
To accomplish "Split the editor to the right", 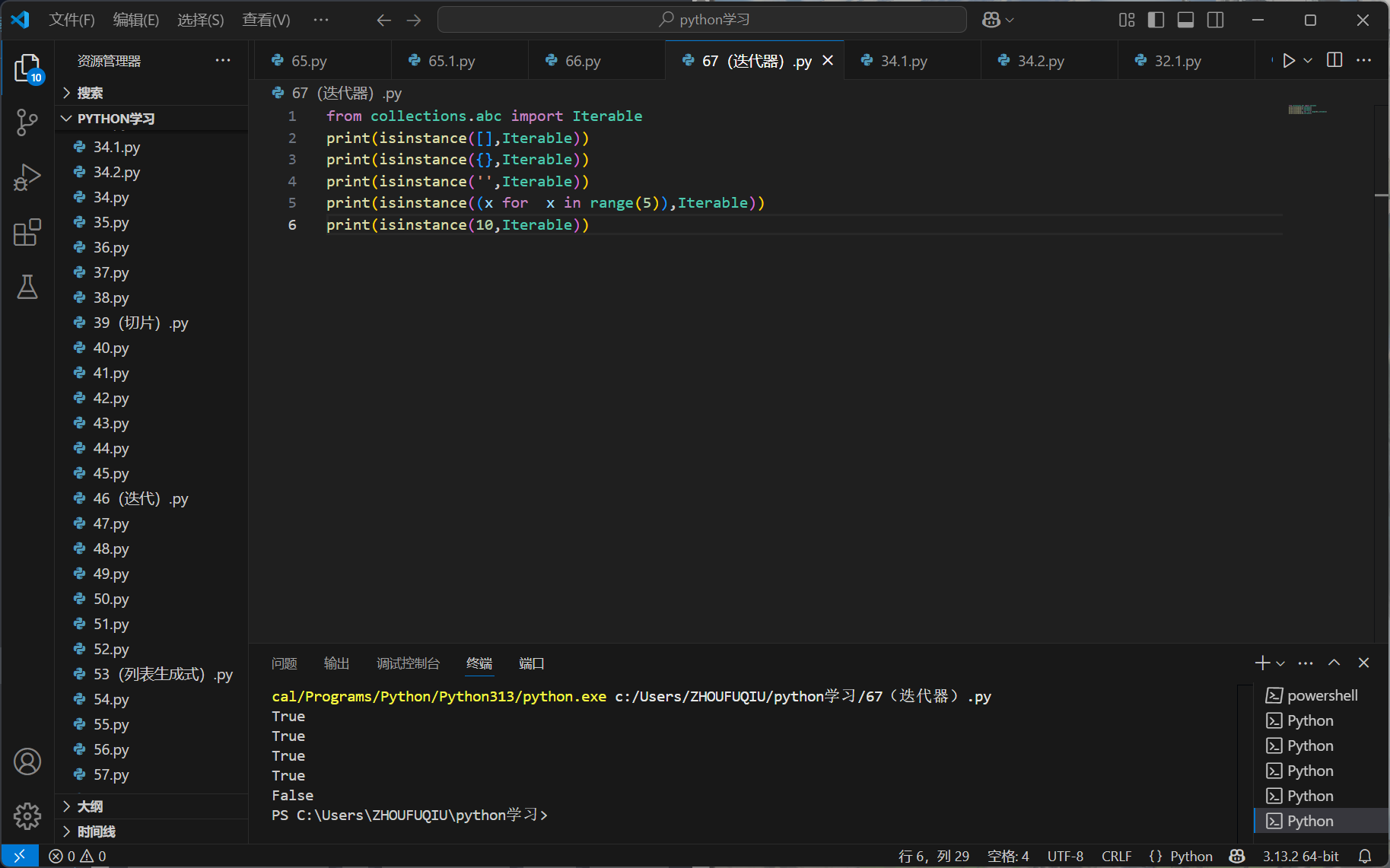I will pos(1334,60).
